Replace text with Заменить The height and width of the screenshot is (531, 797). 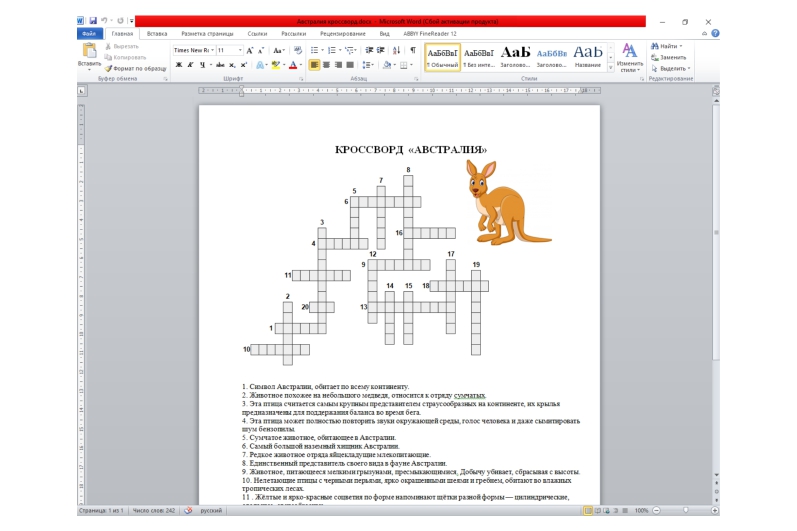pos(669,57)
